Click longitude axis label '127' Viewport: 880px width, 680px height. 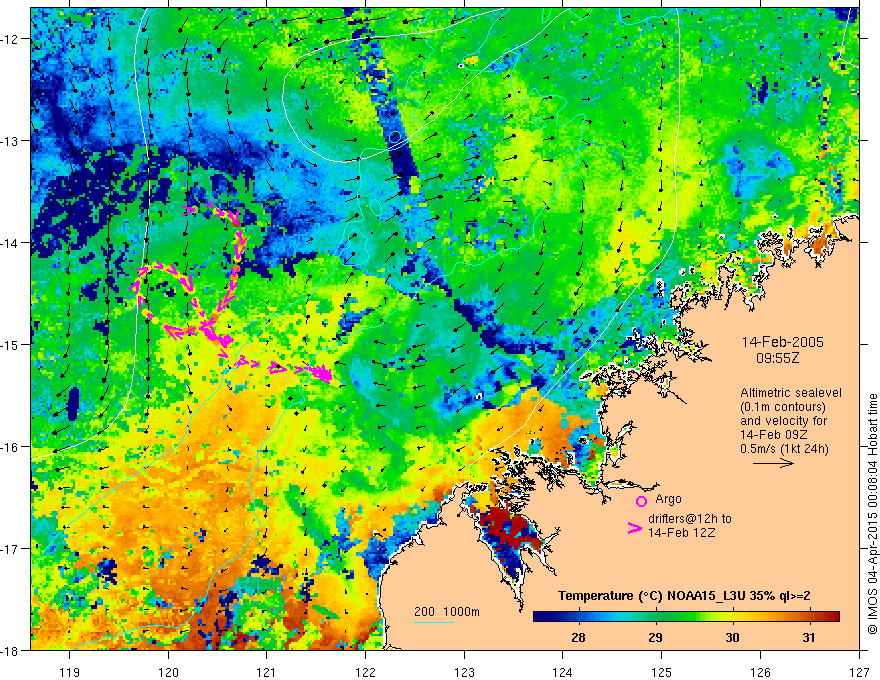click(859, 673)
